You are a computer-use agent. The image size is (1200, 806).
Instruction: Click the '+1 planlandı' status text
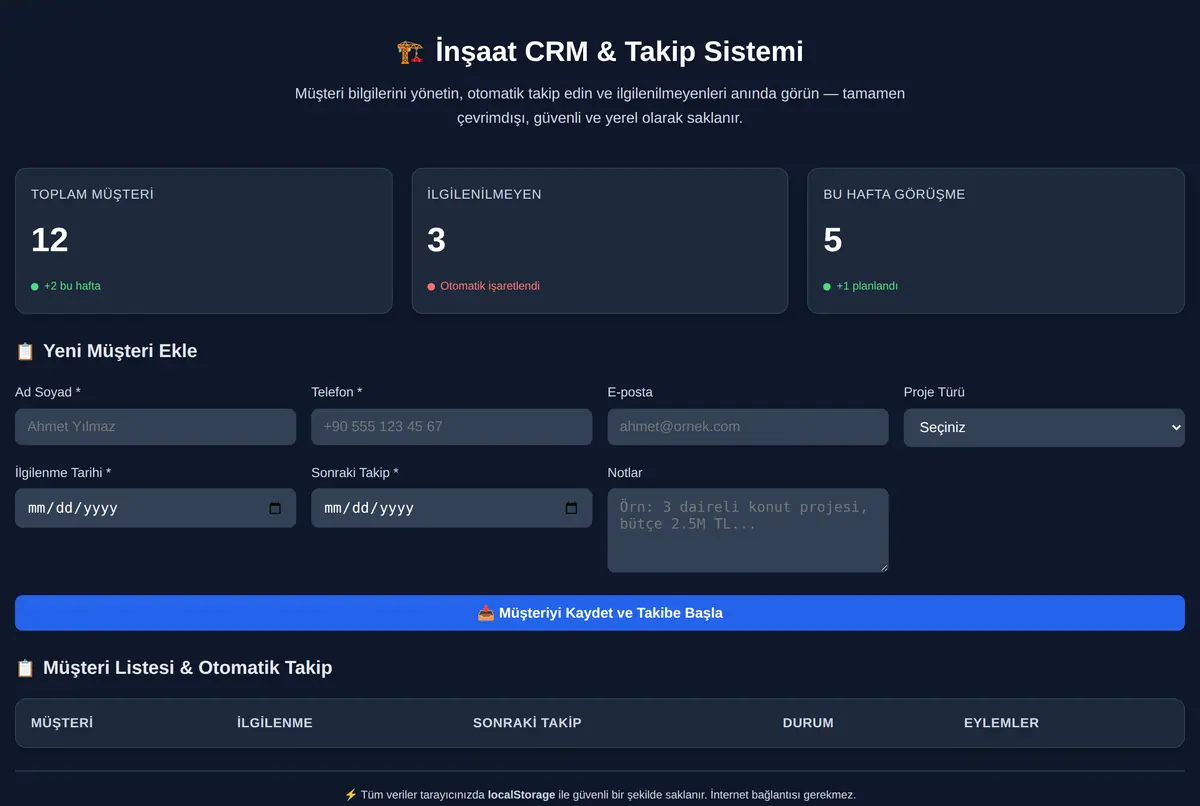point(867,286)
